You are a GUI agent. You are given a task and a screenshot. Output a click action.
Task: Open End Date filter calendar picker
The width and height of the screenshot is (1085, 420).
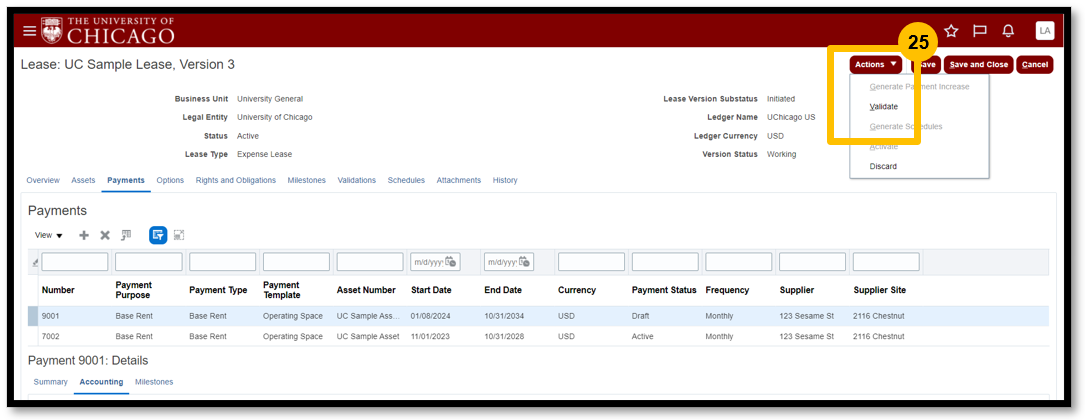tap(524, 262)
